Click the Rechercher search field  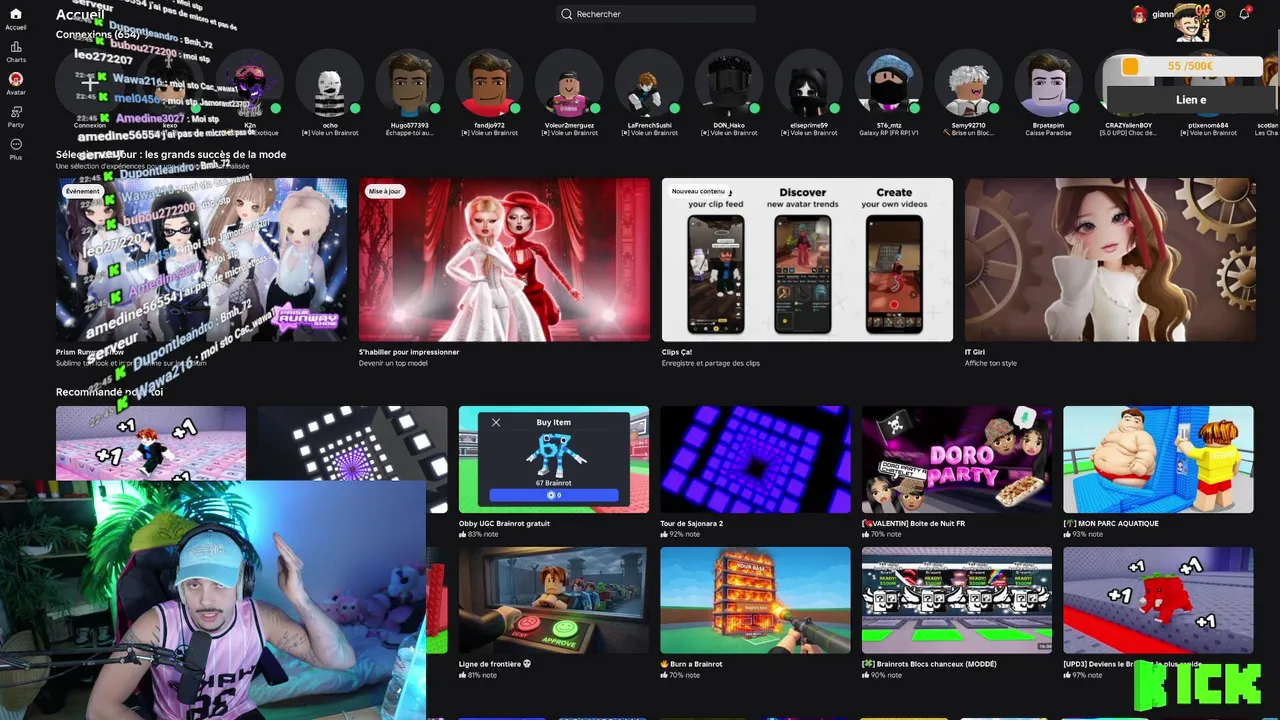coord(655,14)
